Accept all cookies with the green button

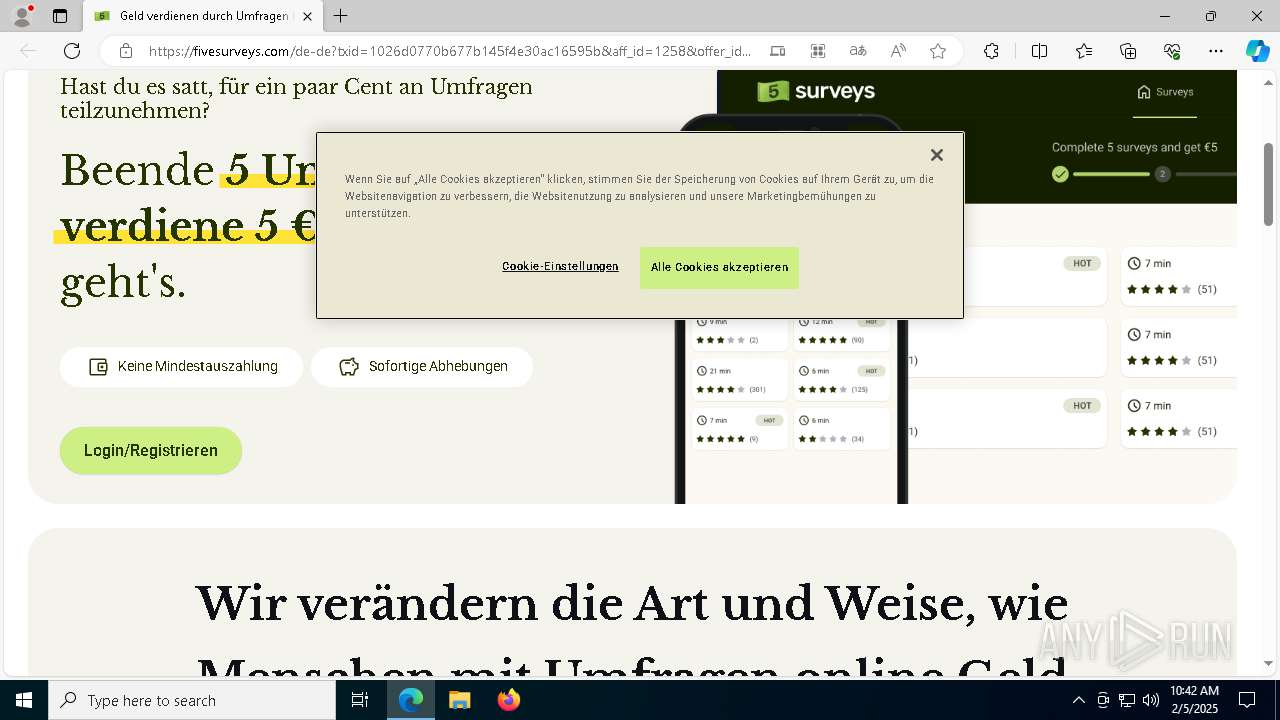pyautogui.click(x=719, y=267)
